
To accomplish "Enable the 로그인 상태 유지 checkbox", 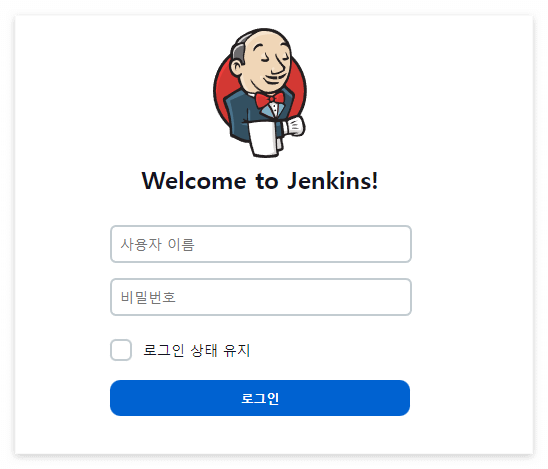I will coord(121,350).
